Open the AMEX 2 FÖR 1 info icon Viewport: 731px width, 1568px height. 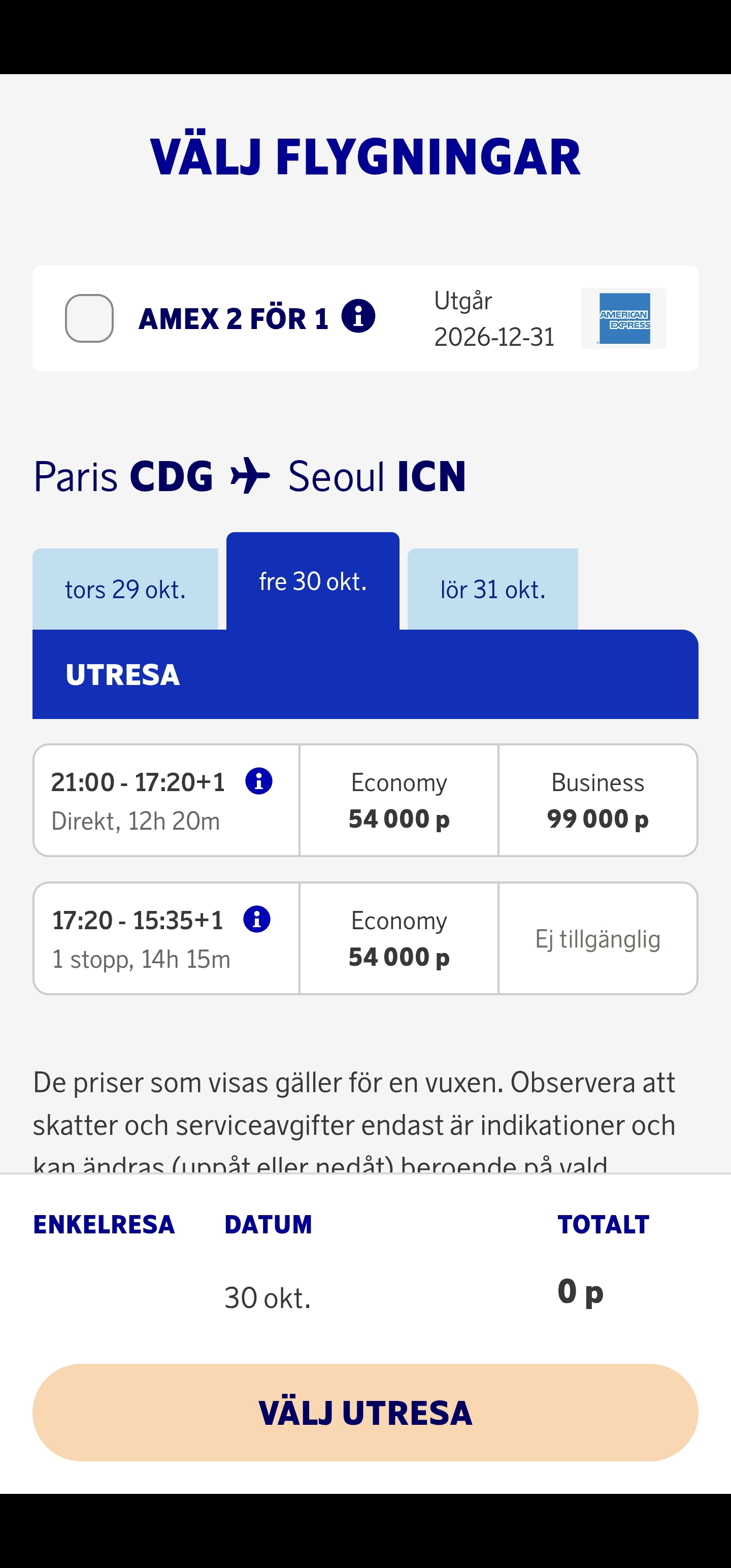point(358,316)
